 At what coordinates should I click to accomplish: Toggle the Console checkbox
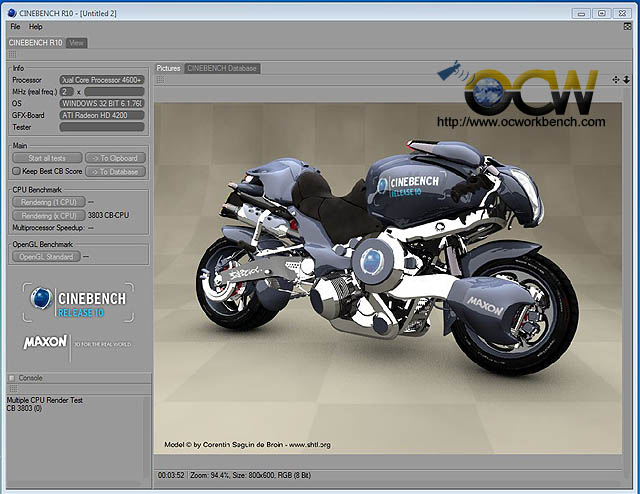click(12, 378)
